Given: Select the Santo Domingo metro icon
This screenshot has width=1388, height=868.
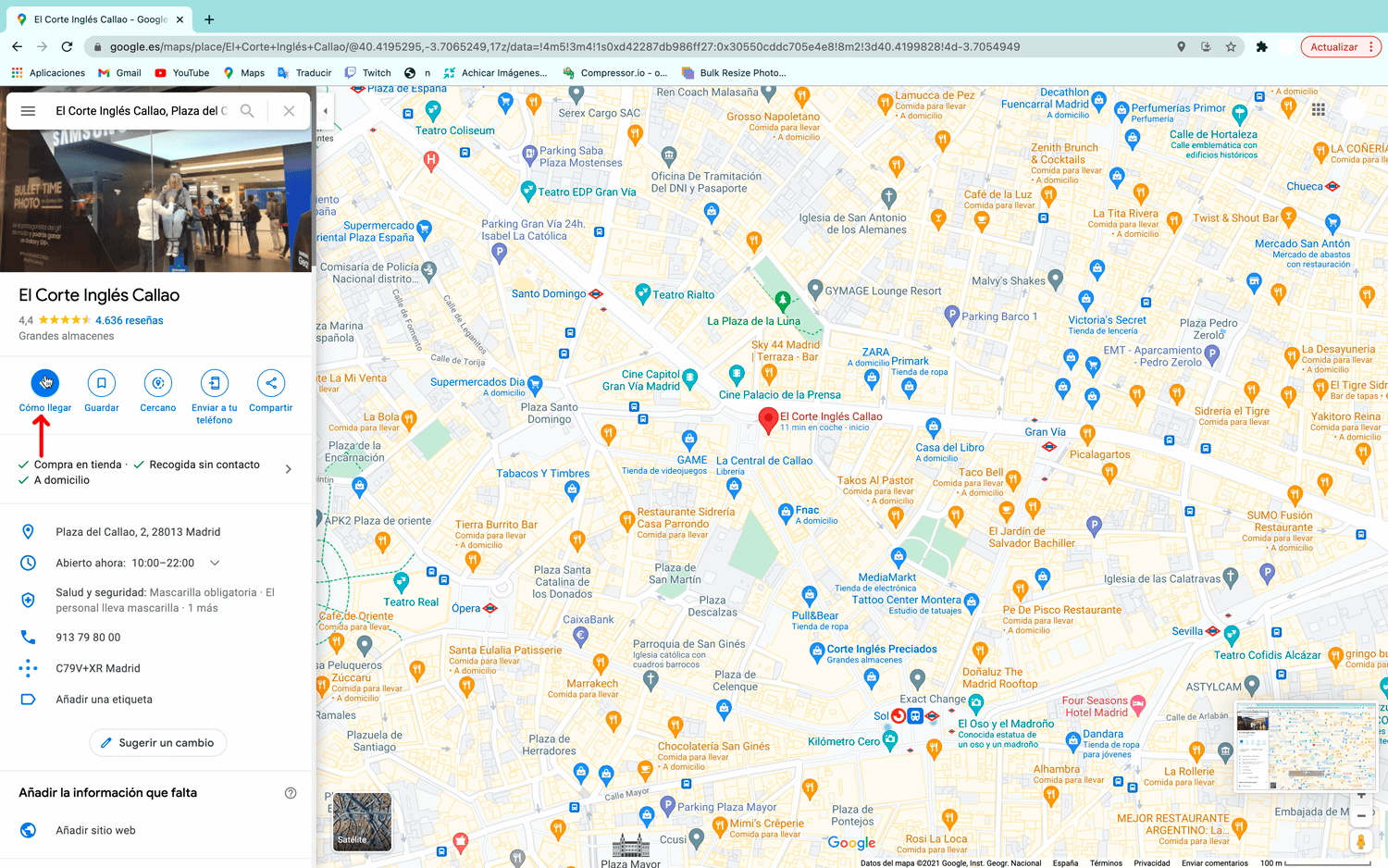Looking at the screenshot, I should pyautogui.click(x=596, y=294).
